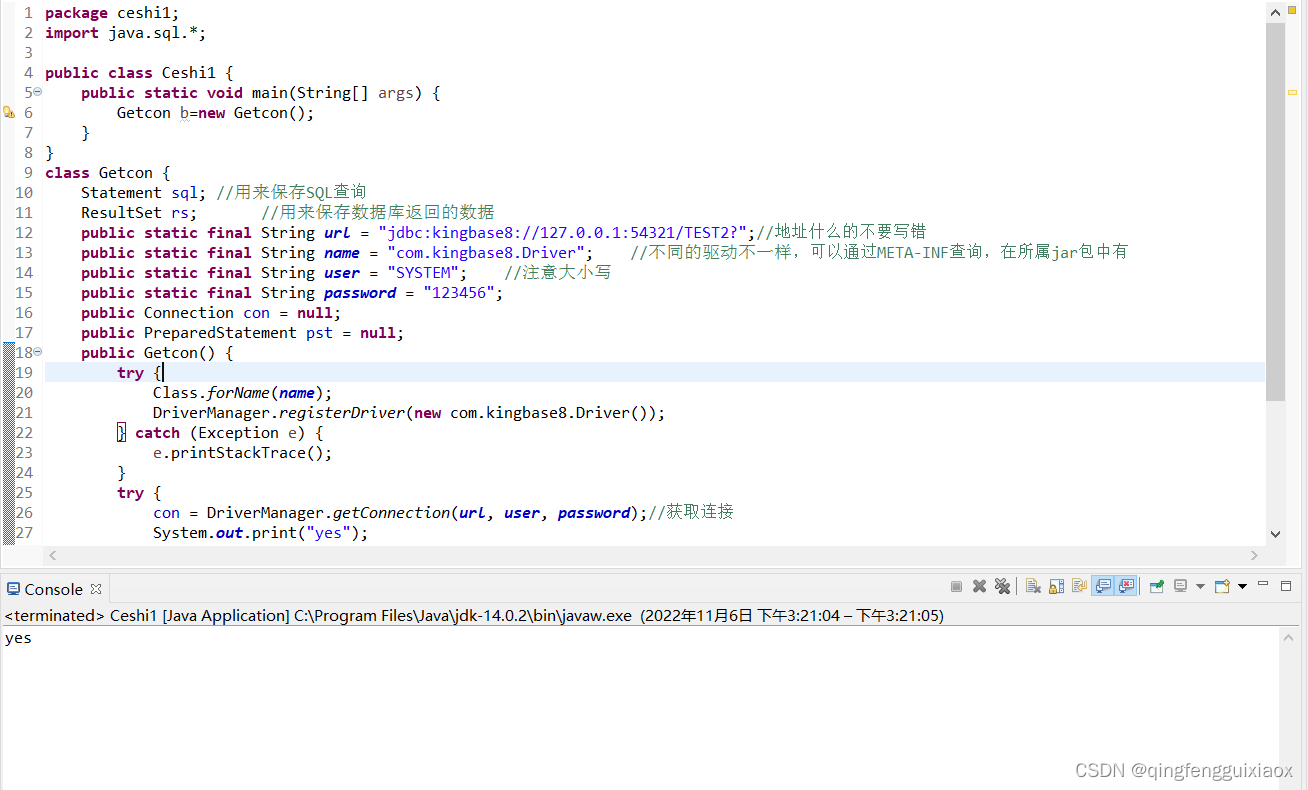The image size is (1308, 790).
Task: Pin the Console view
Action: 1155,586
